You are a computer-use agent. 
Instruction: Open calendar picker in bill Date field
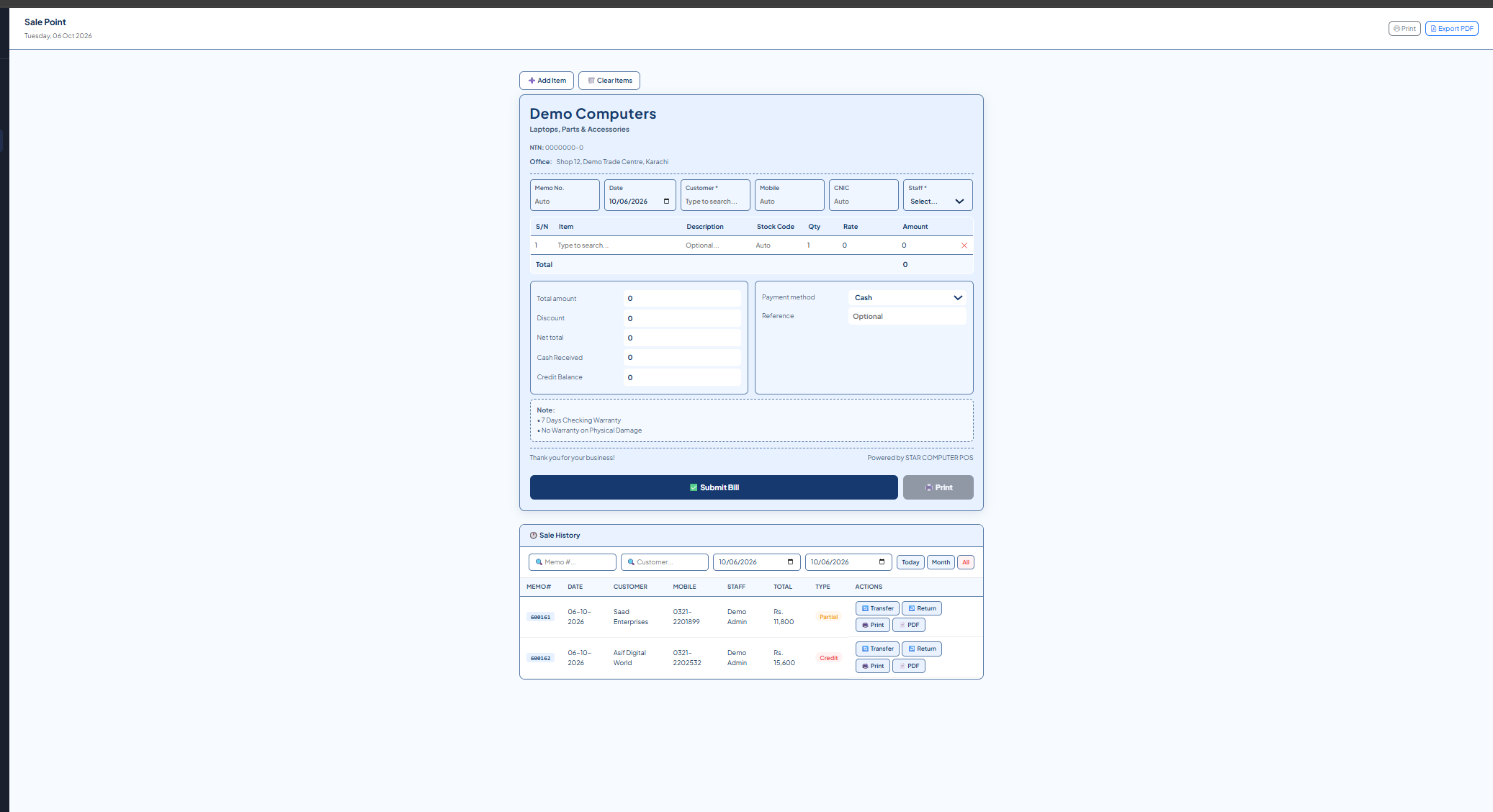click(666, 202)
